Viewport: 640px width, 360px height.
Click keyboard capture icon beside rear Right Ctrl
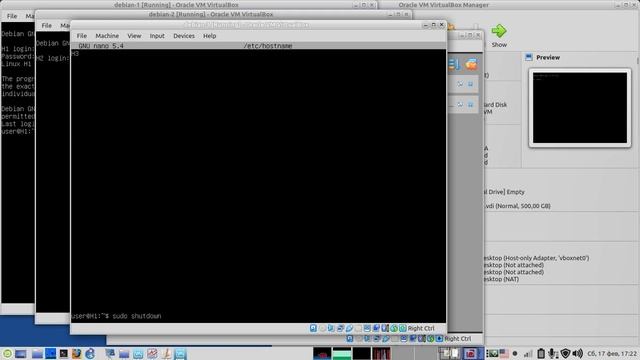[439, 339]
